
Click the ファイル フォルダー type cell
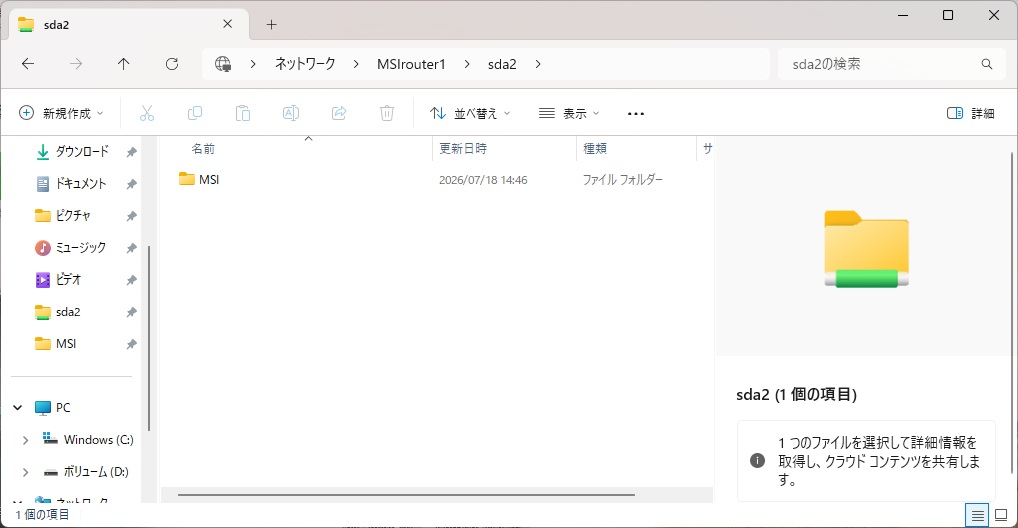622,180
